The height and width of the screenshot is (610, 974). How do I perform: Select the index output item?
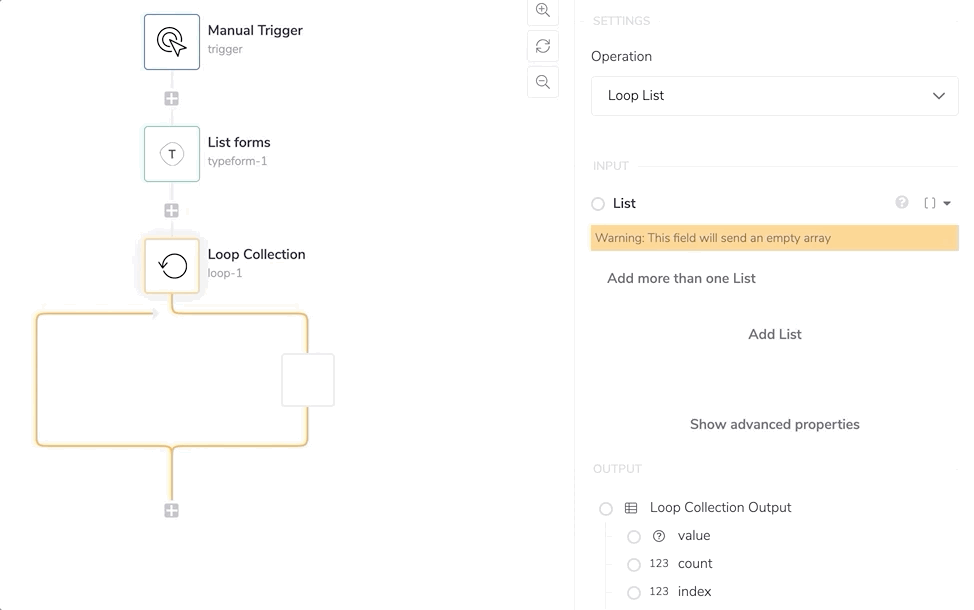pos(694,592)
